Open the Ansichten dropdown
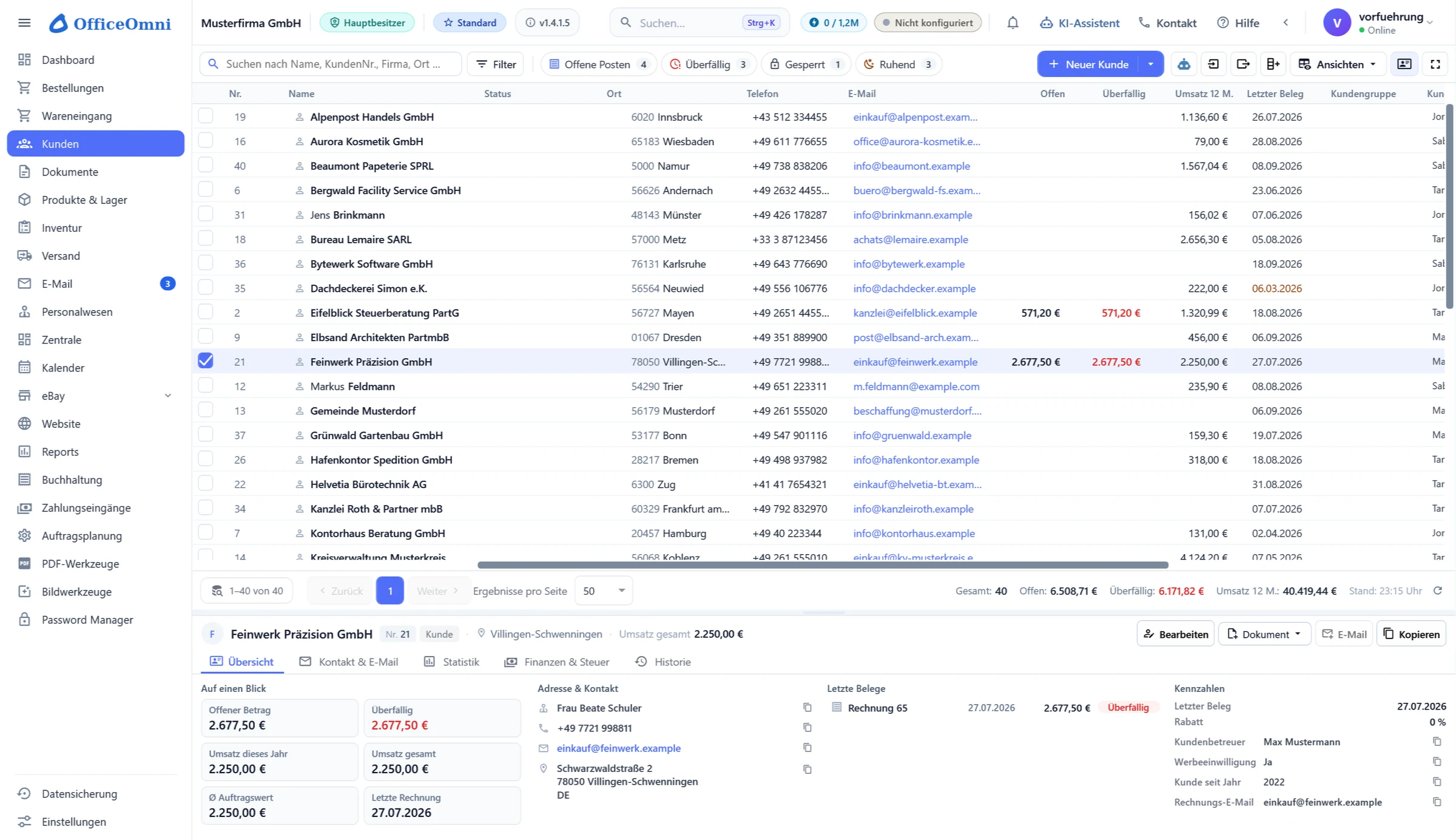The image size is (1456, 840). [1337, 64]
